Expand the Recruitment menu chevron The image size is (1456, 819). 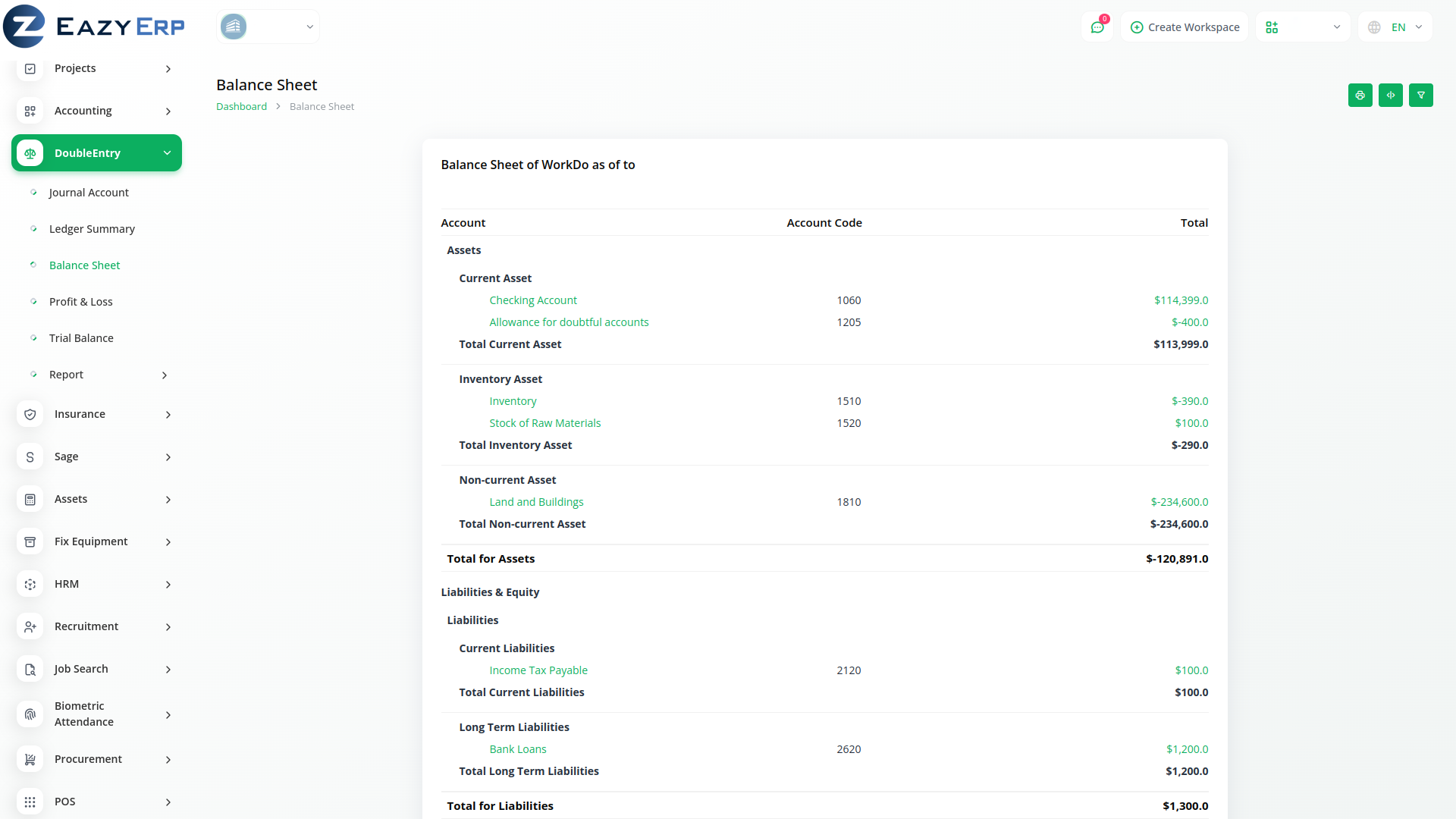[x=168, y=627]
